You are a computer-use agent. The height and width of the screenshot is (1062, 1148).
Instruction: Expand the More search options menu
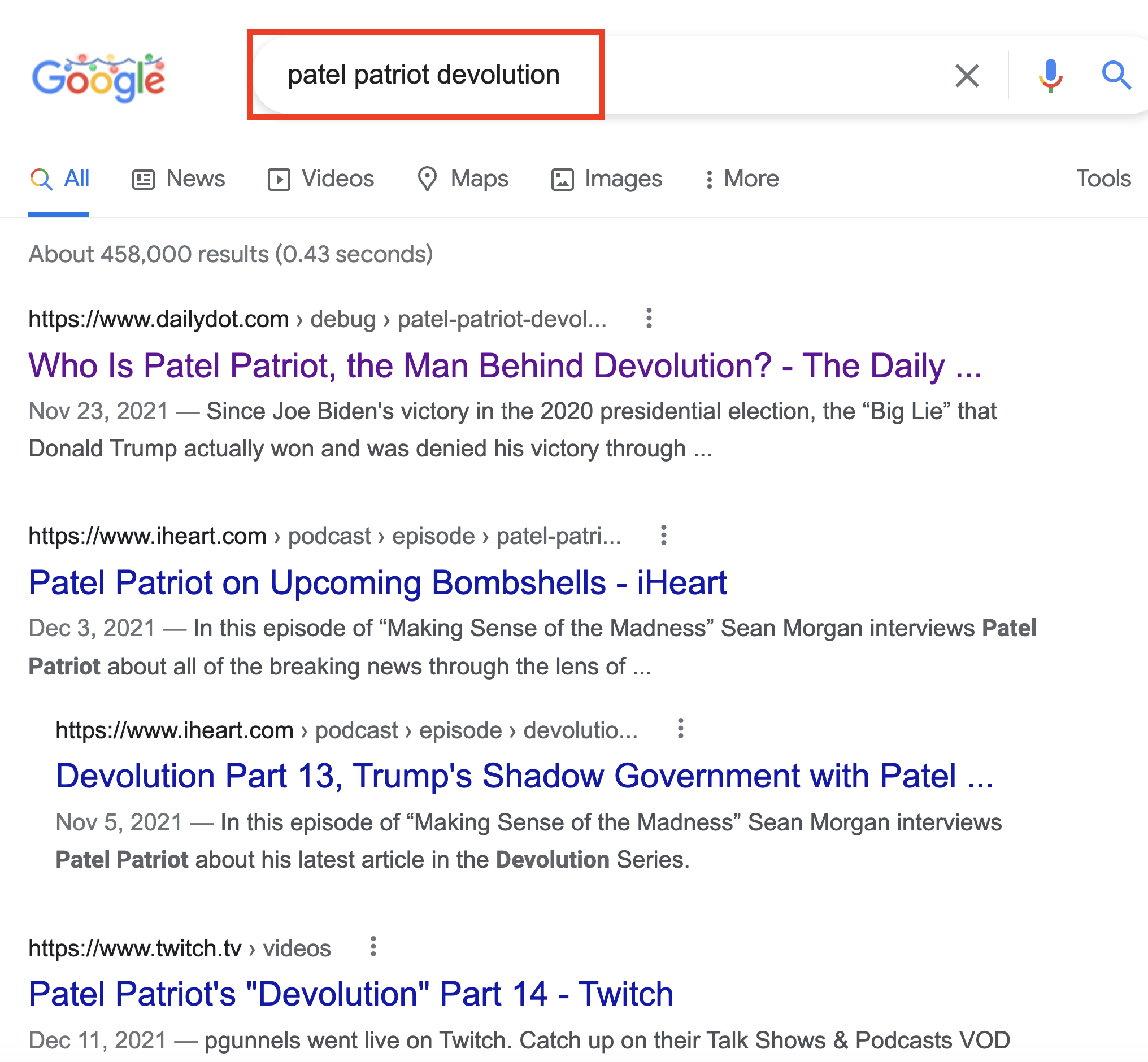742,179
